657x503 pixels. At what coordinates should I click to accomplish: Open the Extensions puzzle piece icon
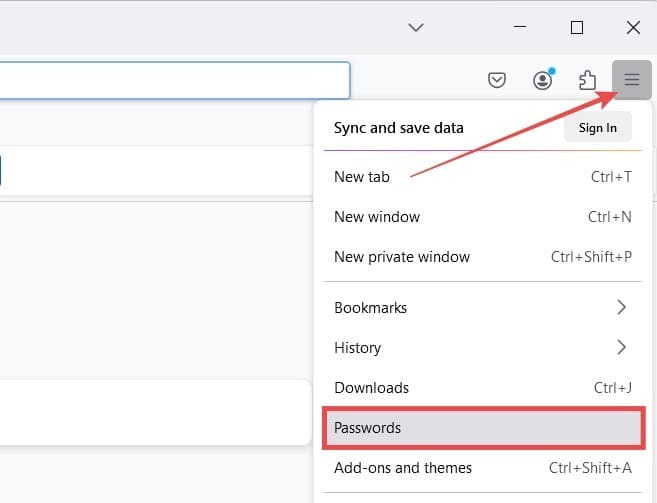point(587,80)
